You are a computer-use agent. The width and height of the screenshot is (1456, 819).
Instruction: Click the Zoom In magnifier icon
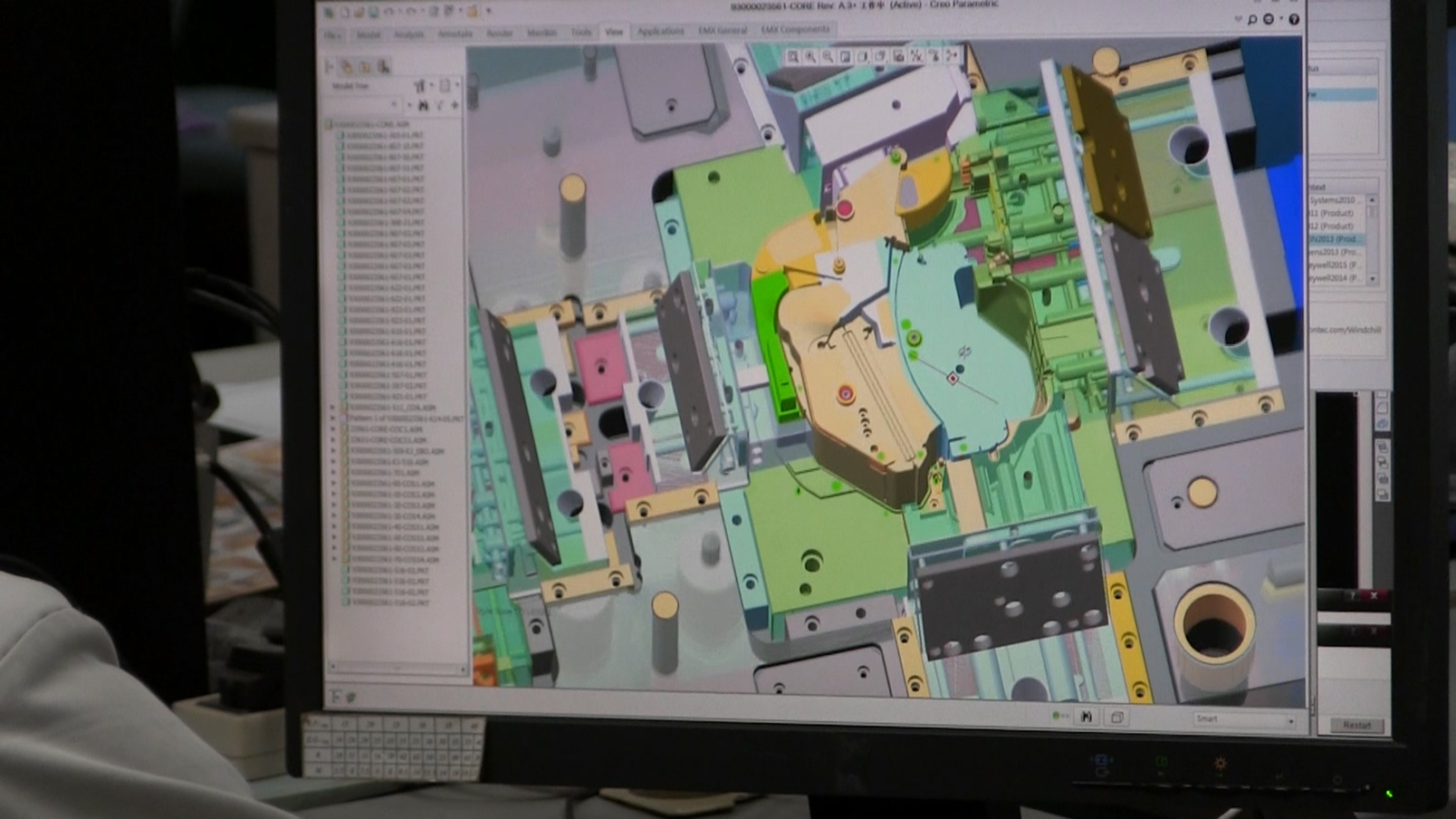(x=810, y=56)
